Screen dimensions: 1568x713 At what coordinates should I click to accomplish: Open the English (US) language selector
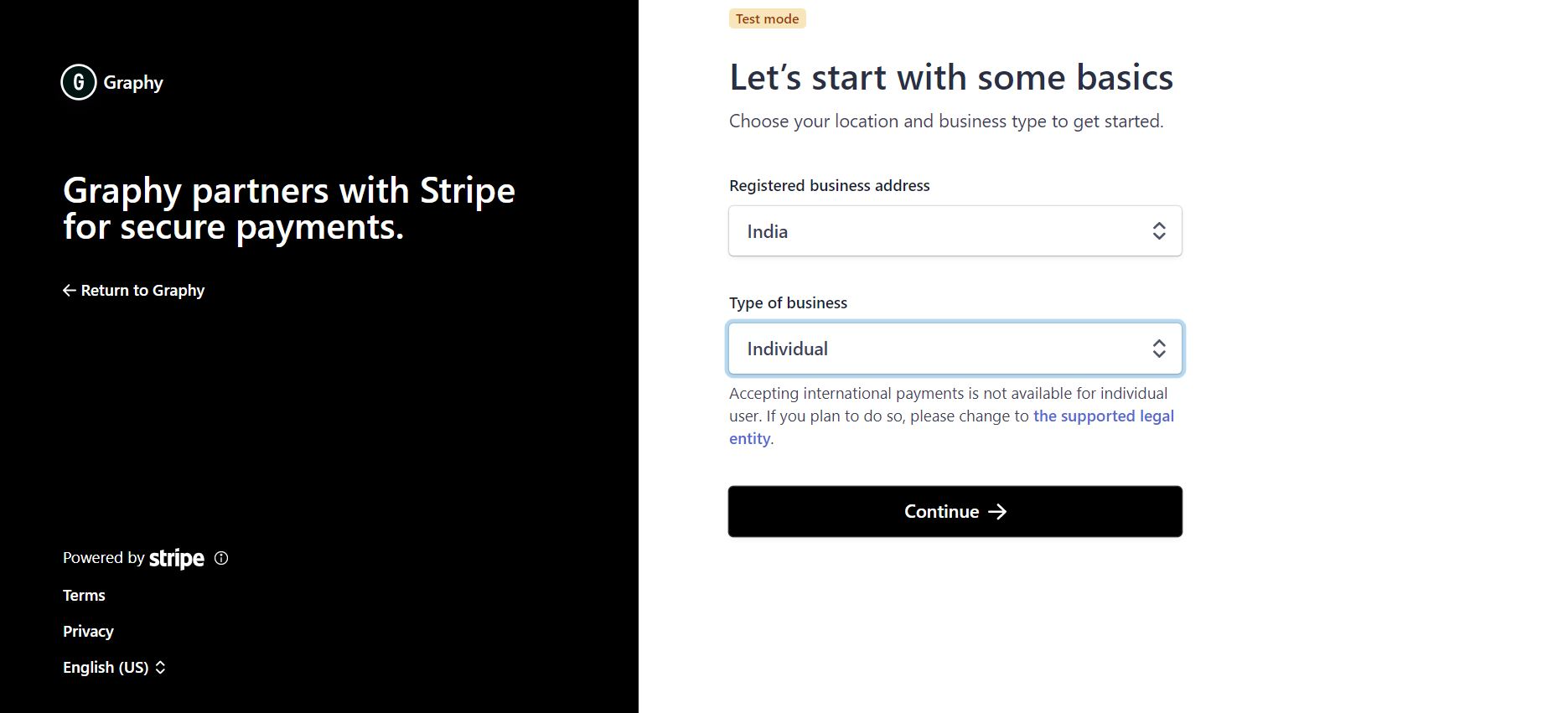tap(104, 667)
